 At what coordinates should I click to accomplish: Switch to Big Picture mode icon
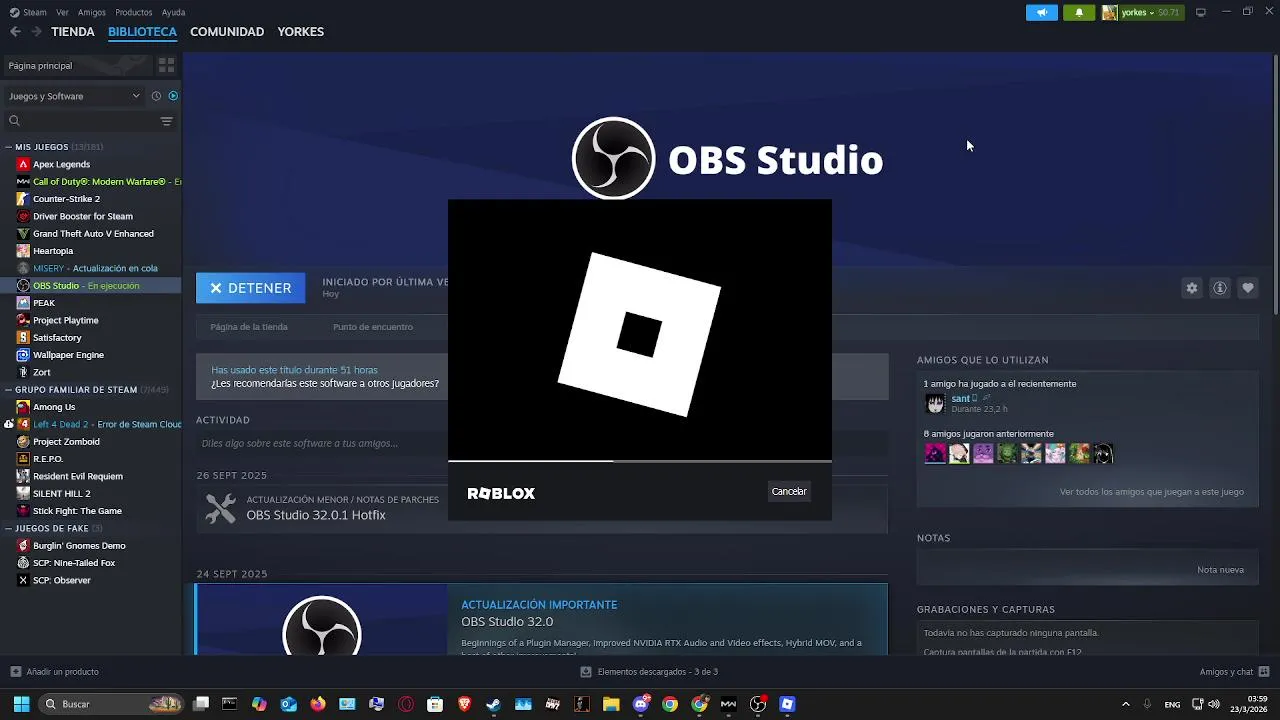click(1201, 12)
